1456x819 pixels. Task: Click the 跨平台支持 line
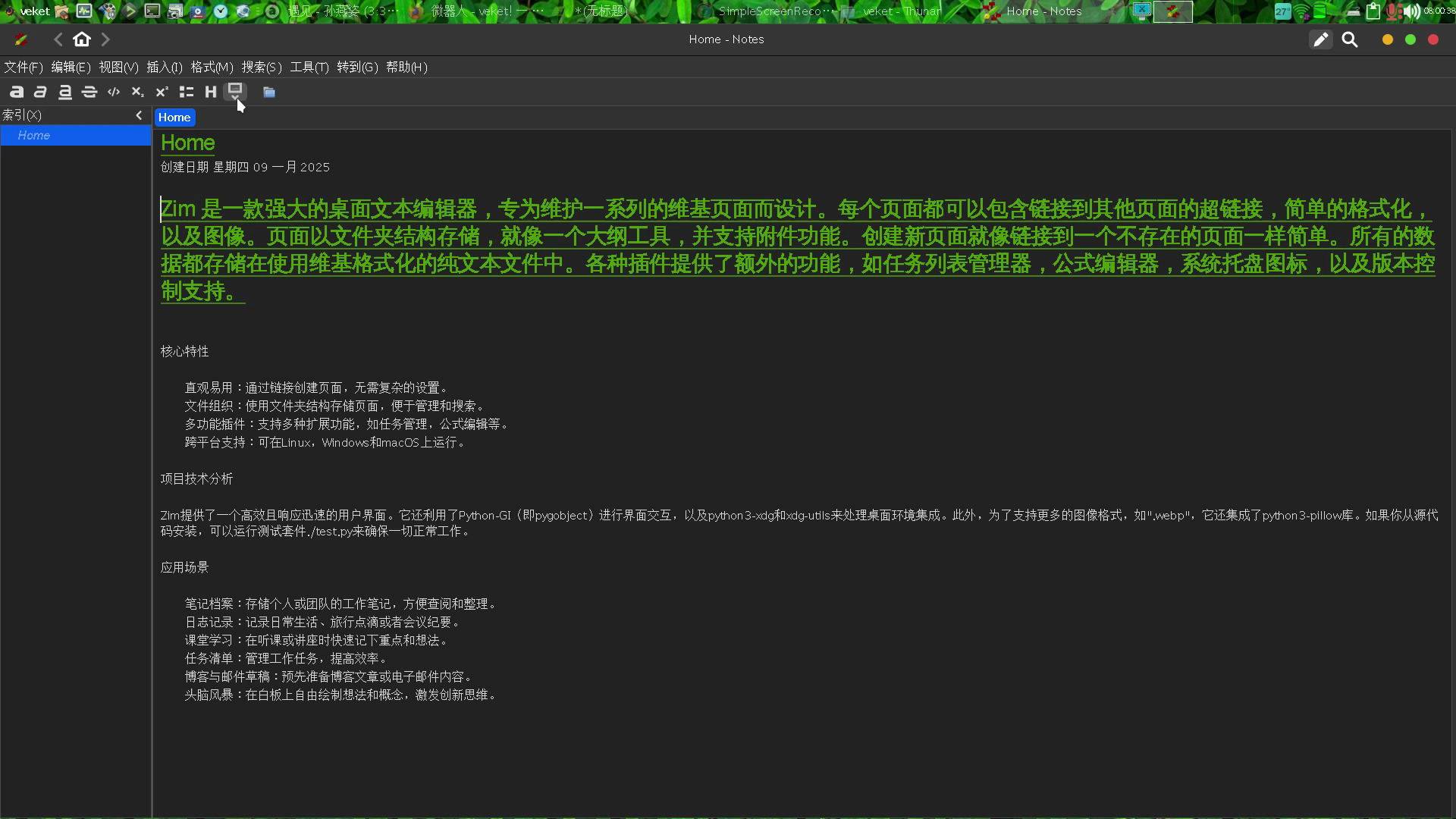tap(326, 442)
